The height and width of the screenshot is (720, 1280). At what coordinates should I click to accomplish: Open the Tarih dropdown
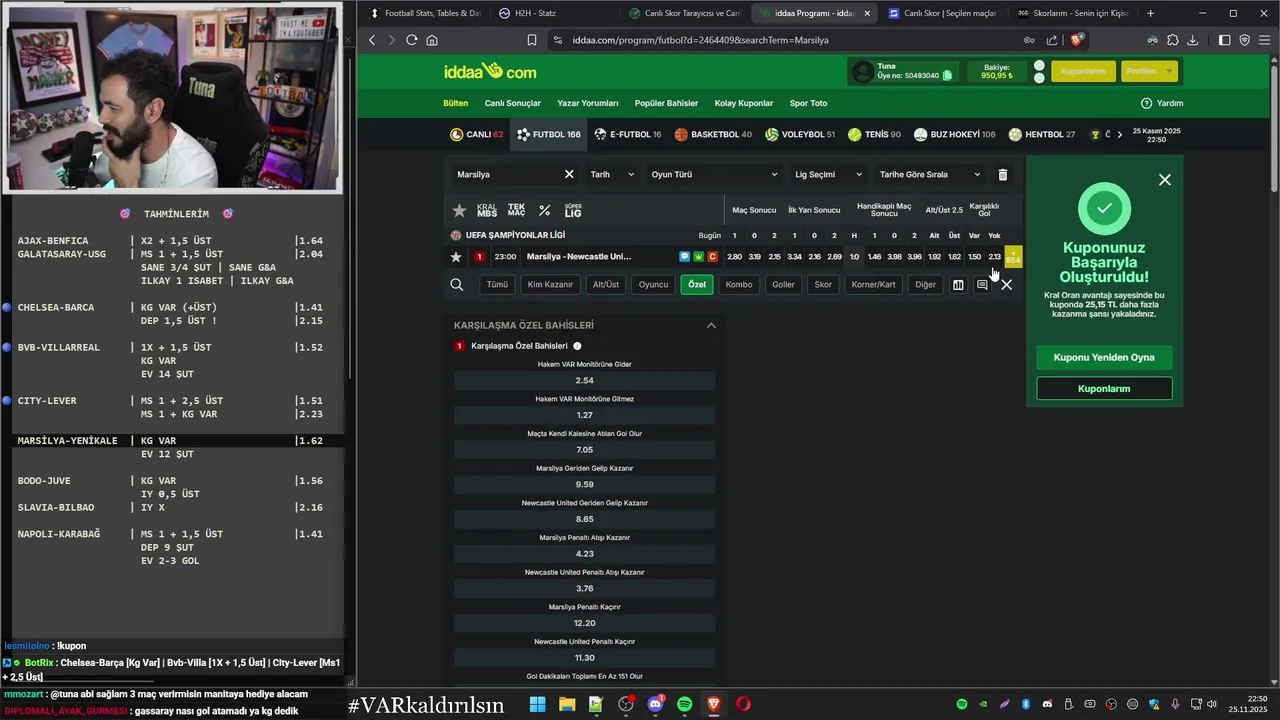[613, 174]
